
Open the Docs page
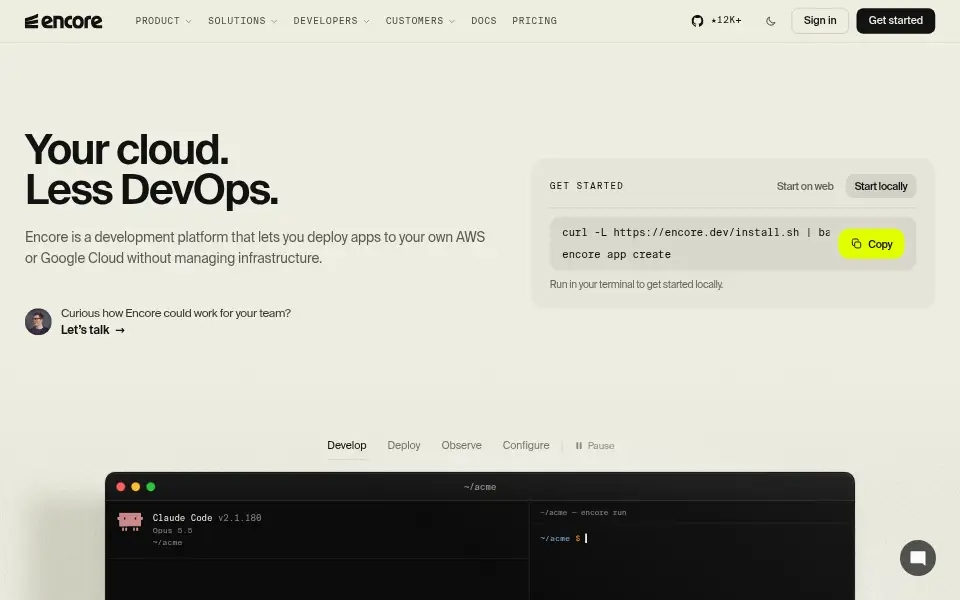(484, 21)
